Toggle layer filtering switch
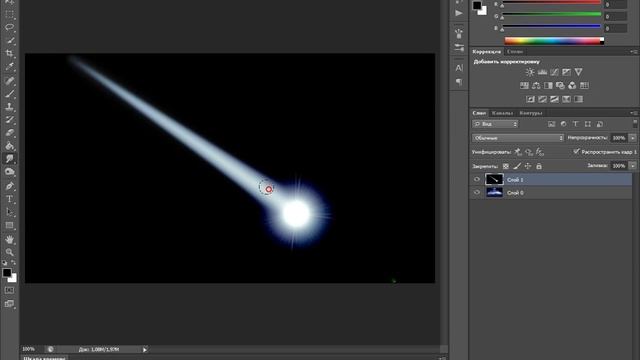Viewport: 640px width, 360px height. pos(635,123)
